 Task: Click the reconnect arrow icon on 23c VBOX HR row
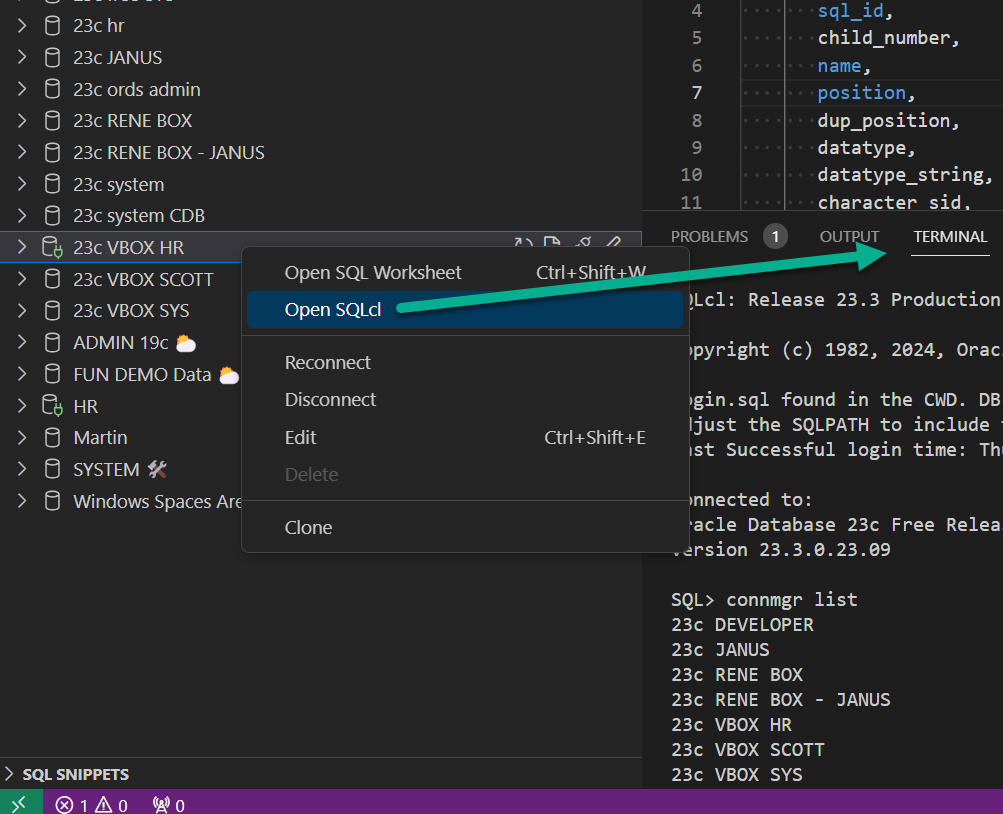pos(523,244)
